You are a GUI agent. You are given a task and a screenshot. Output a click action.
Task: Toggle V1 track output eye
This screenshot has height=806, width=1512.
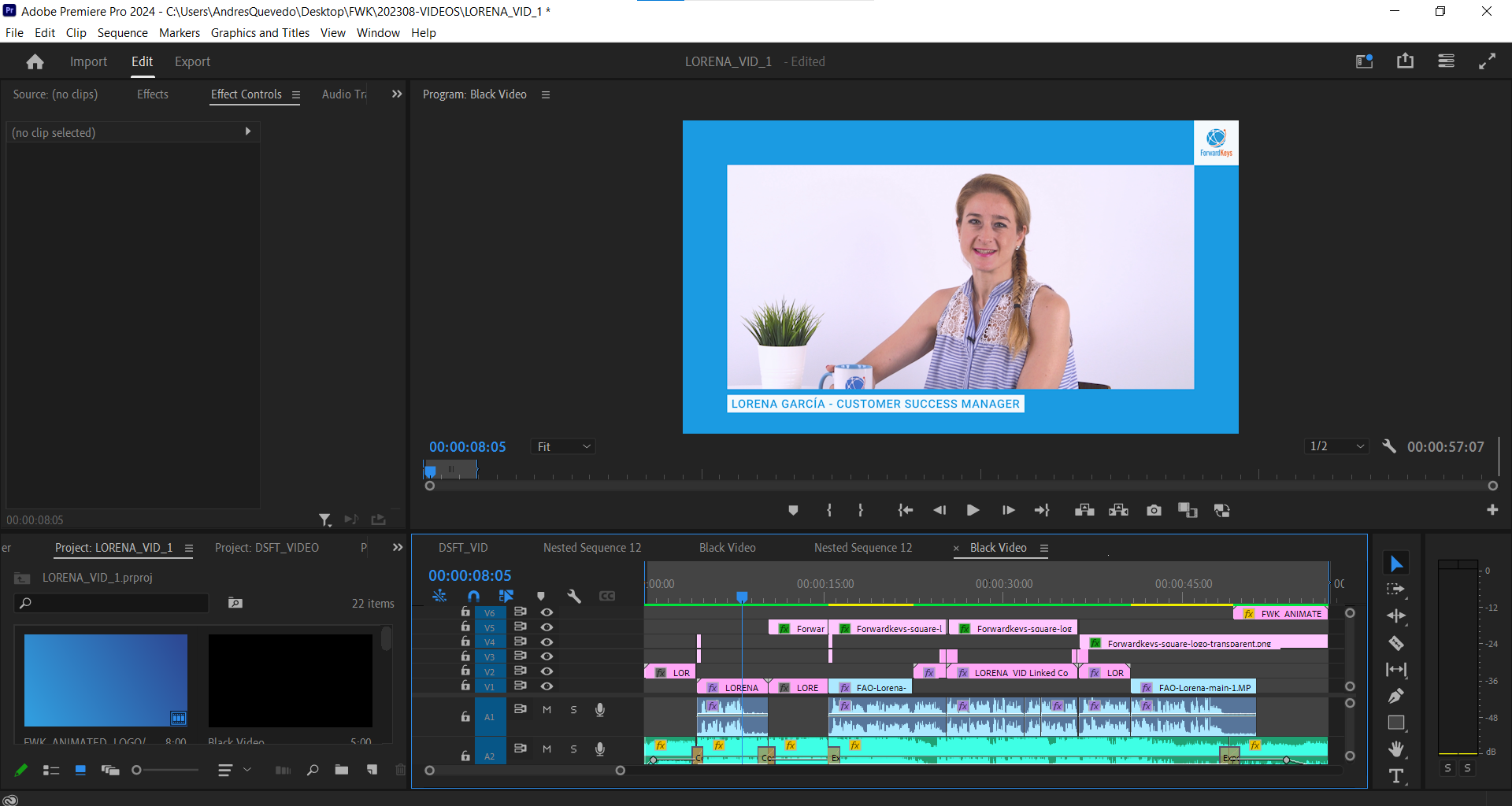pyautogui.click(x=547, y=686)
